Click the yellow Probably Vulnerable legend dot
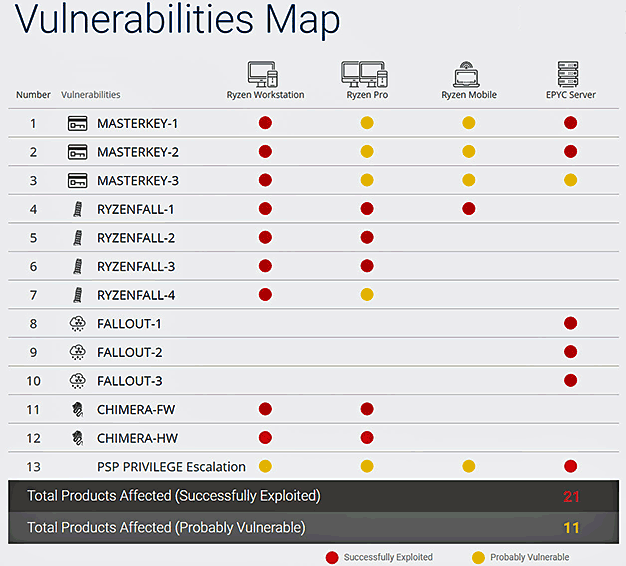The width and height of the screenshot is (626, 566). point(479,557)
